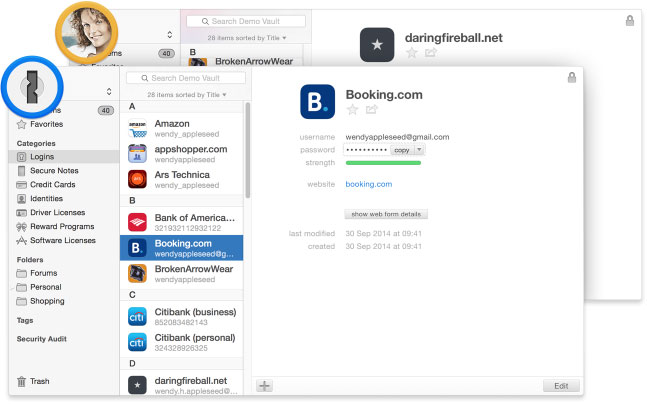
Task: Click the large Booking.com logo icon
Action: 317,102
